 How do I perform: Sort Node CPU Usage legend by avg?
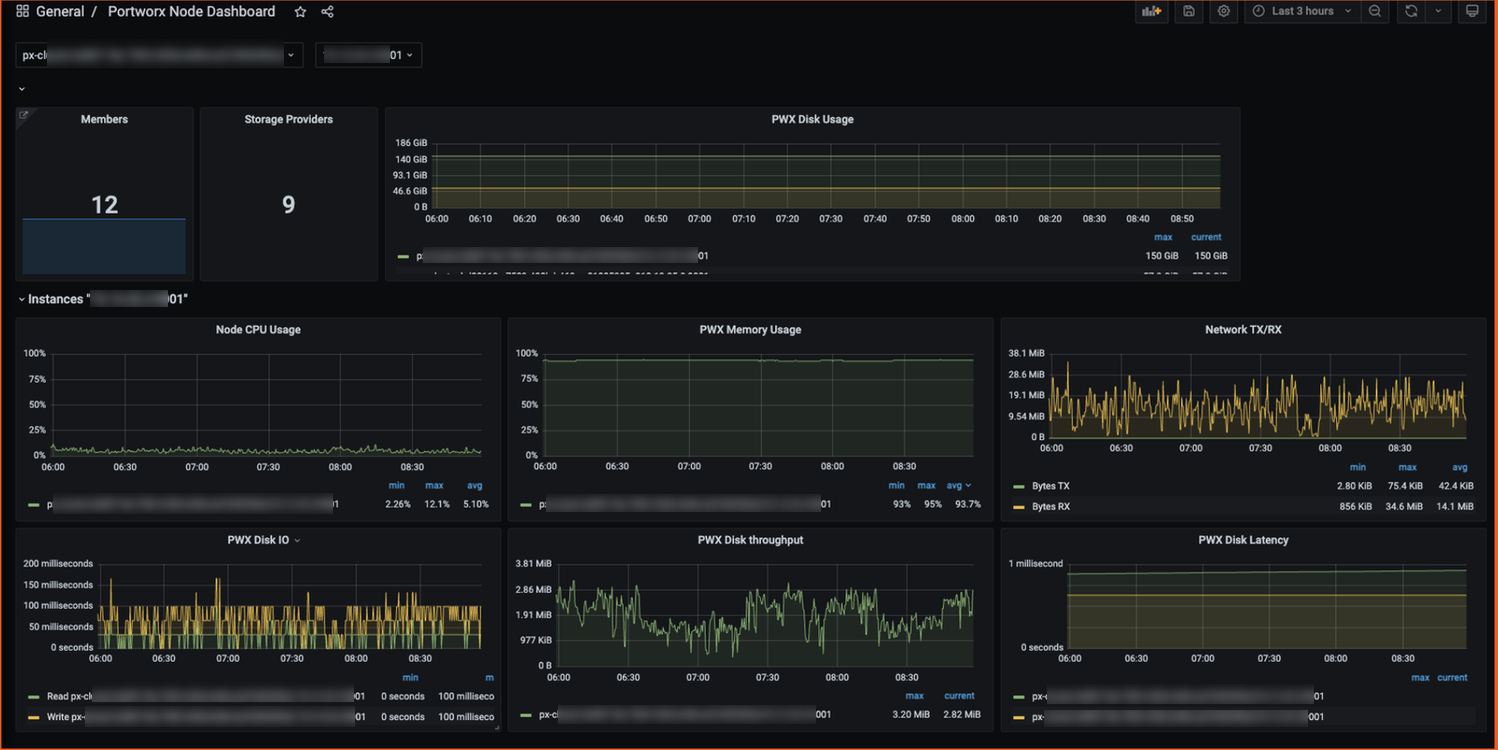[475, 485]
